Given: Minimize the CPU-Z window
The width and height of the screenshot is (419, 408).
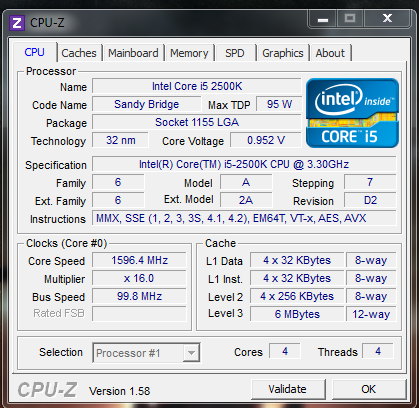Looking at the screenshot, I should pyautogui.click(x=323, y=19).
